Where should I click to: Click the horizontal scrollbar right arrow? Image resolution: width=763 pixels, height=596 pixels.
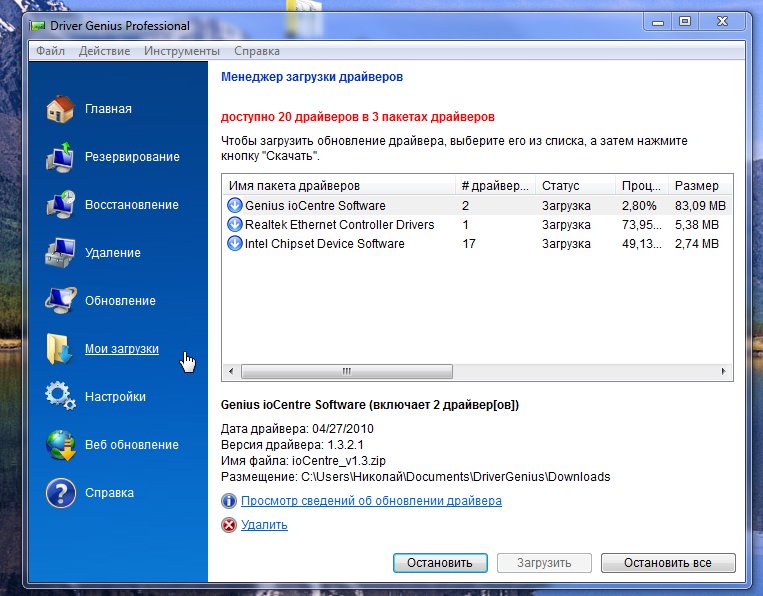[x=724, y=371]
